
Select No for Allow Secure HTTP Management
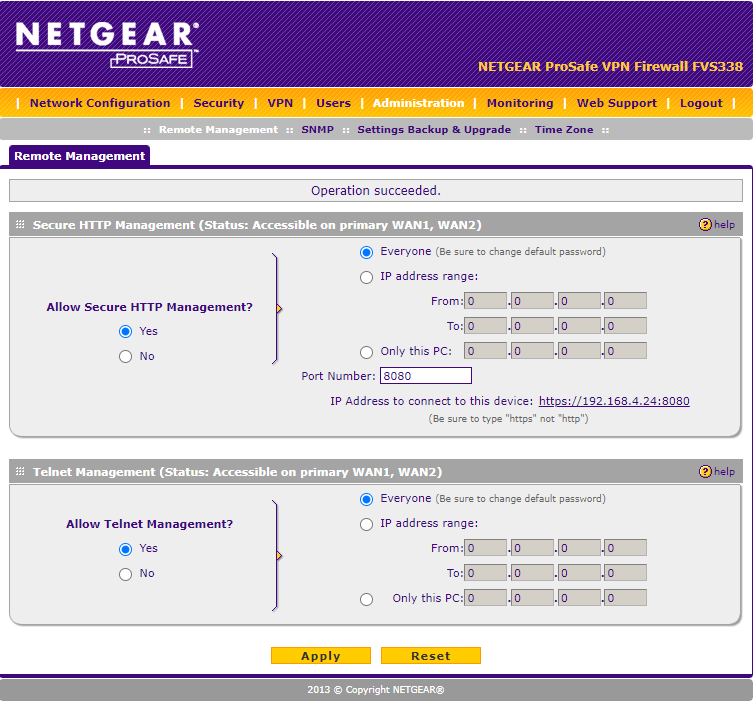point(125,356)
